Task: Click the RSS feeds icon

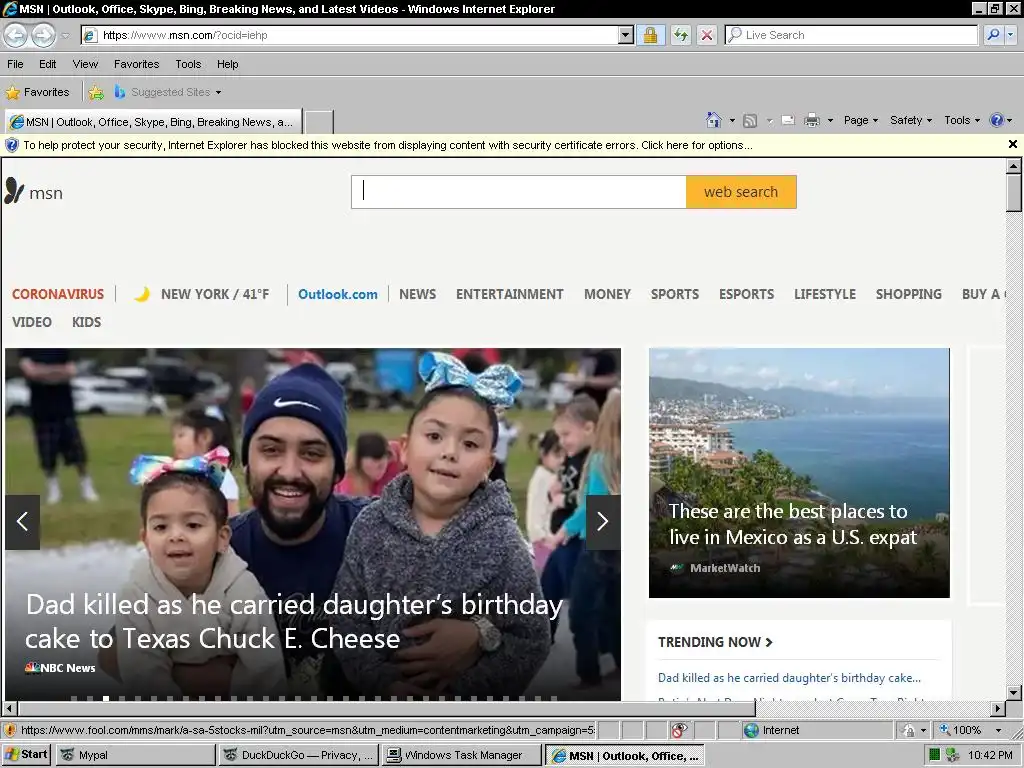Action: (750, 120)
